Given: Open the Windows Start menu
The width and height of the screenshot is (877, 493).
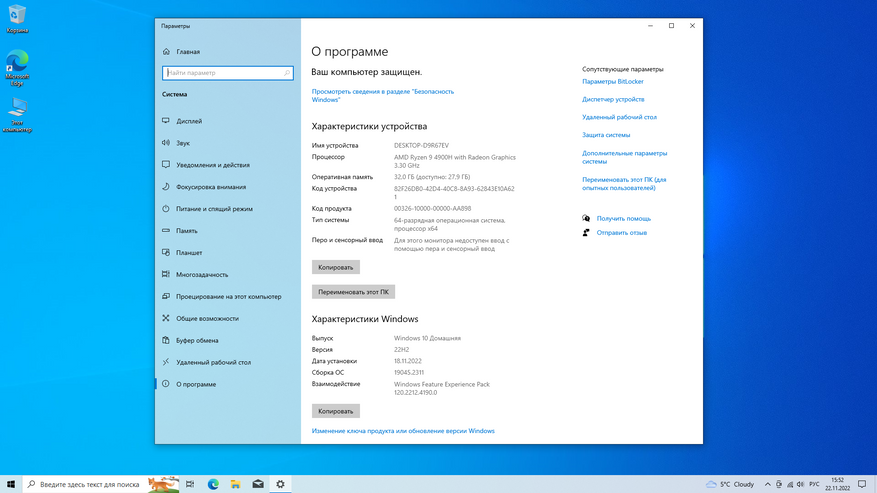Looking at the screenshot, I should point(11,484).
